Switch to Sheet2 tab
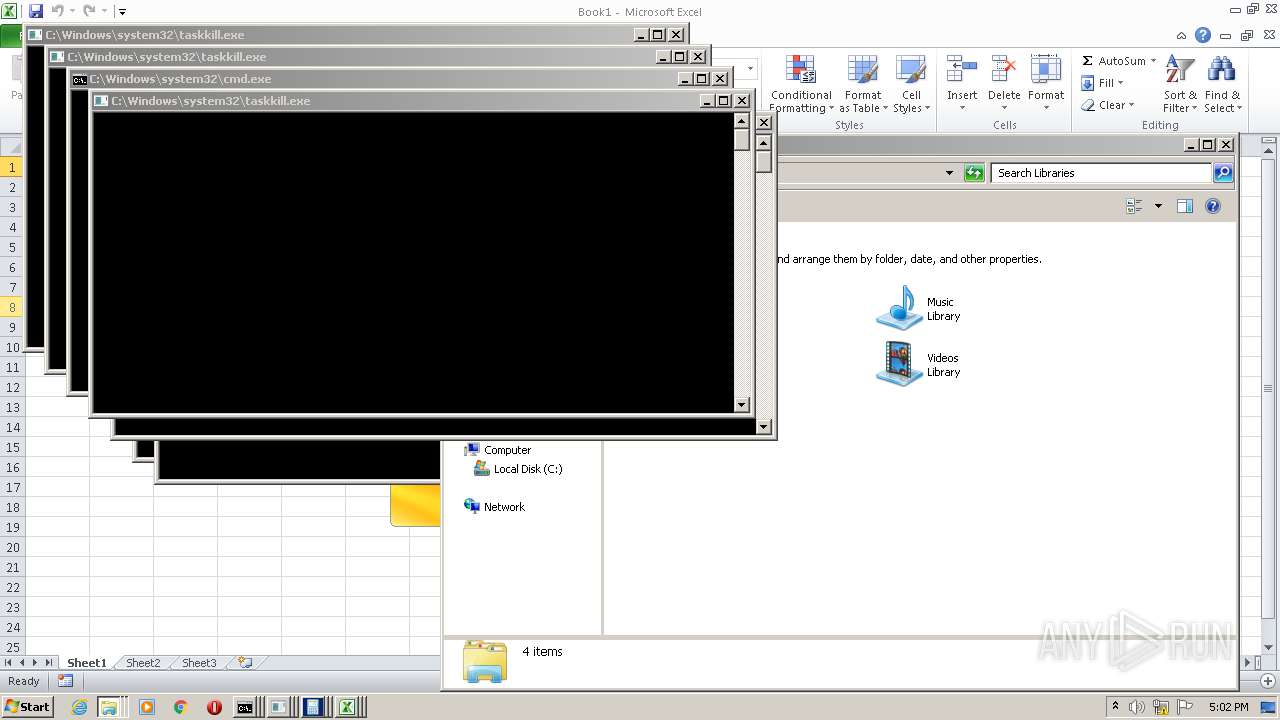 pos(142,663)
